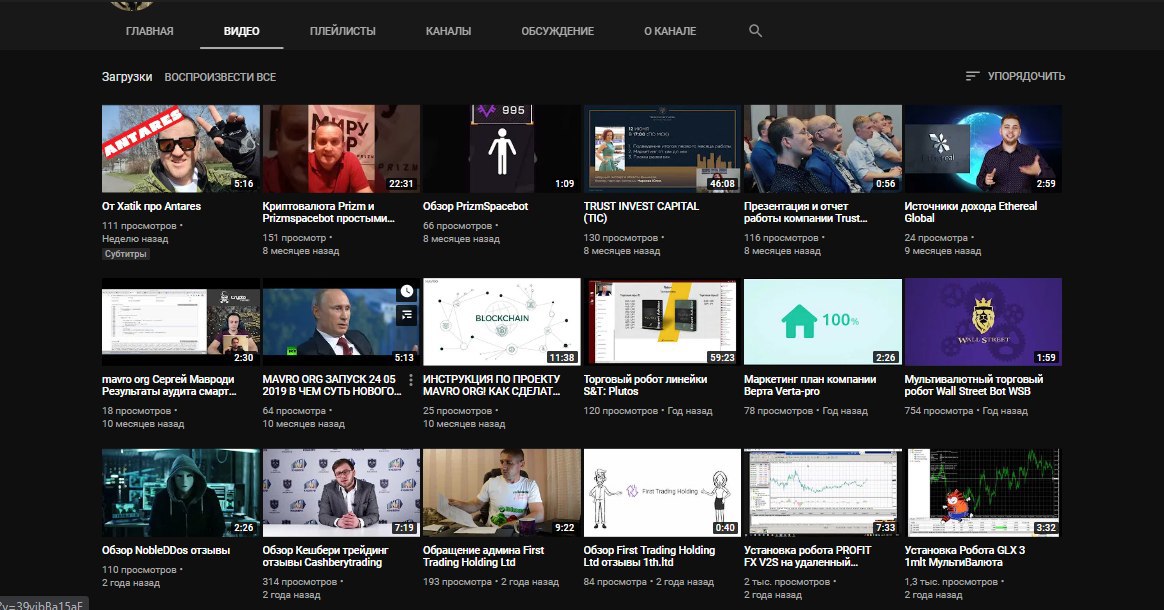Click title Презентация и отчет работы компании Trust
1164x610 pixels.
coord(805,212)
